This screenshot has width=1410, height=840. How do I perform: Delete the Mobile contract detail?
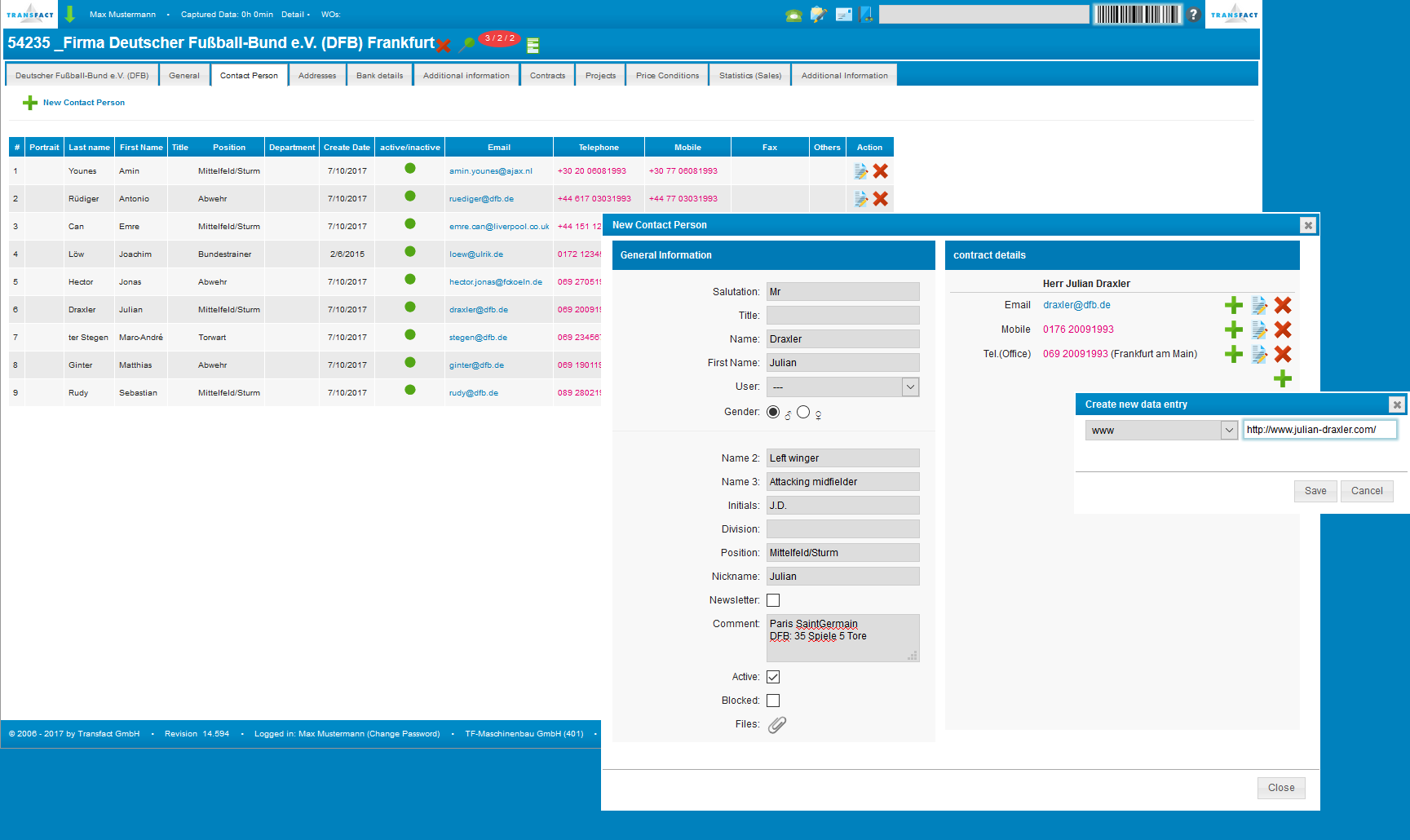1283,330
